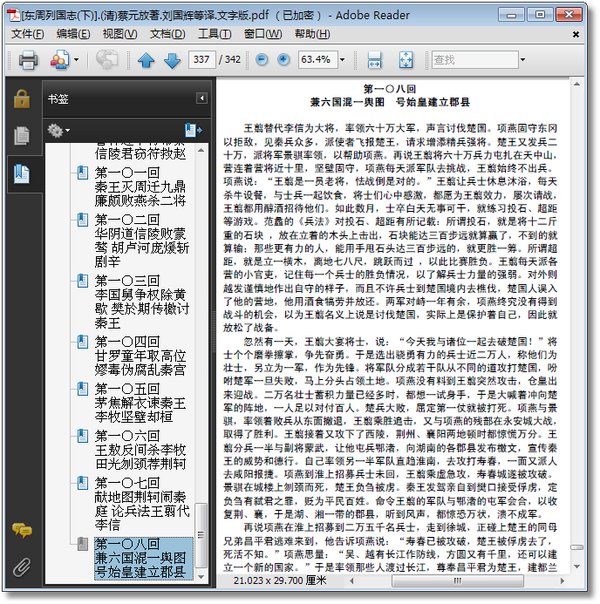Open the Attachments paperclip icon
Viewport: 600px width, 604px height.
(22, 567)
